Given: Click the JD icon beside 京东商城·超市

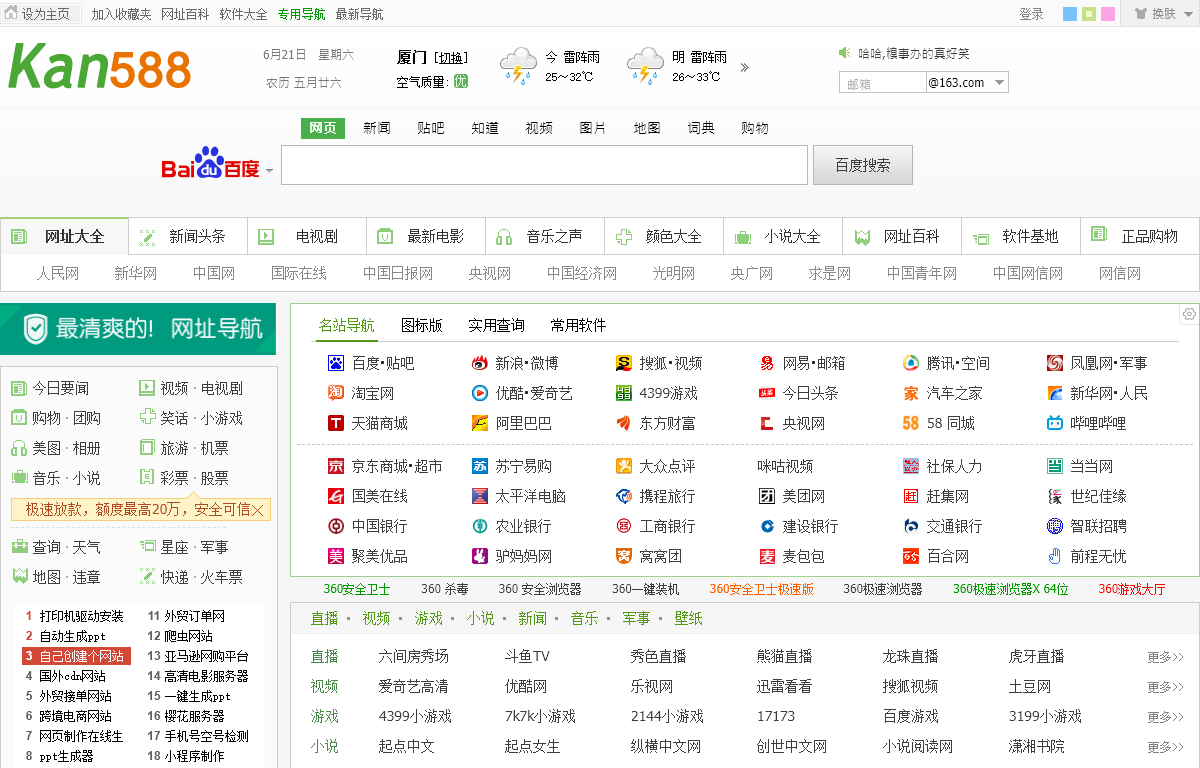Looking at the screenshot, I should tap(336, 466).
